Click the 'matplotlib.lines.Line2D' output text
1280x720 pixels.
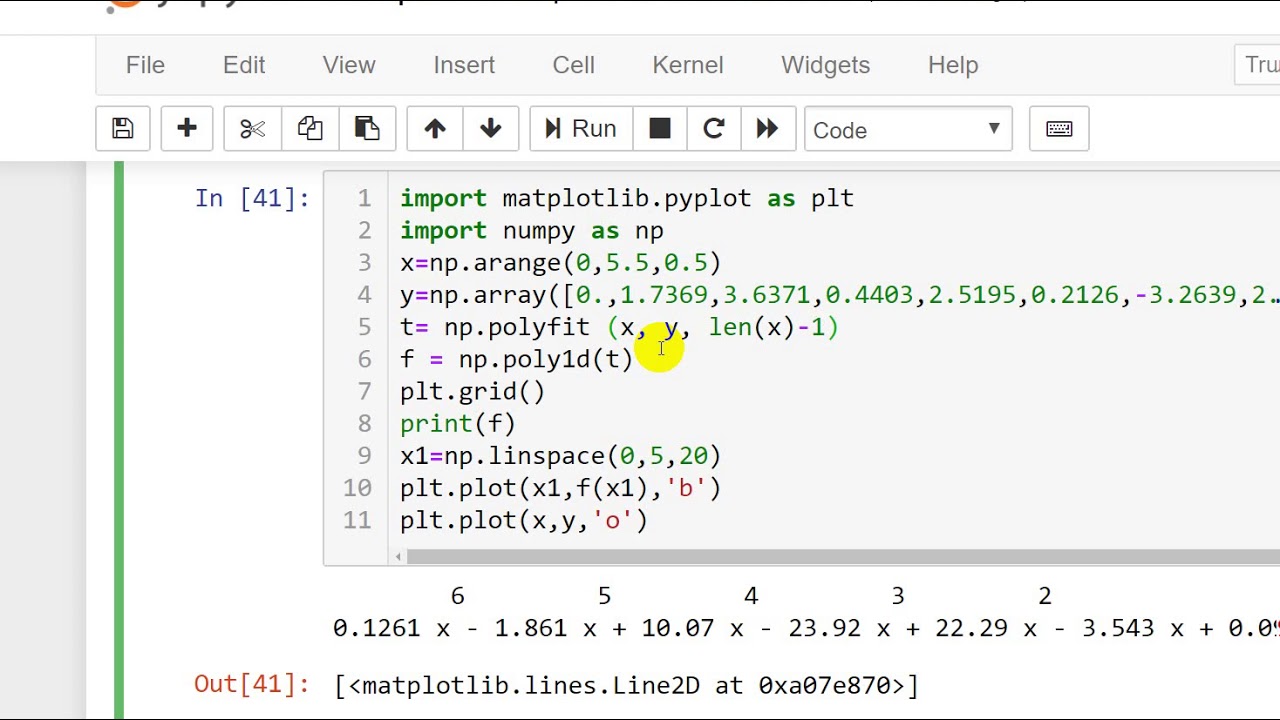tap(626, 685)
